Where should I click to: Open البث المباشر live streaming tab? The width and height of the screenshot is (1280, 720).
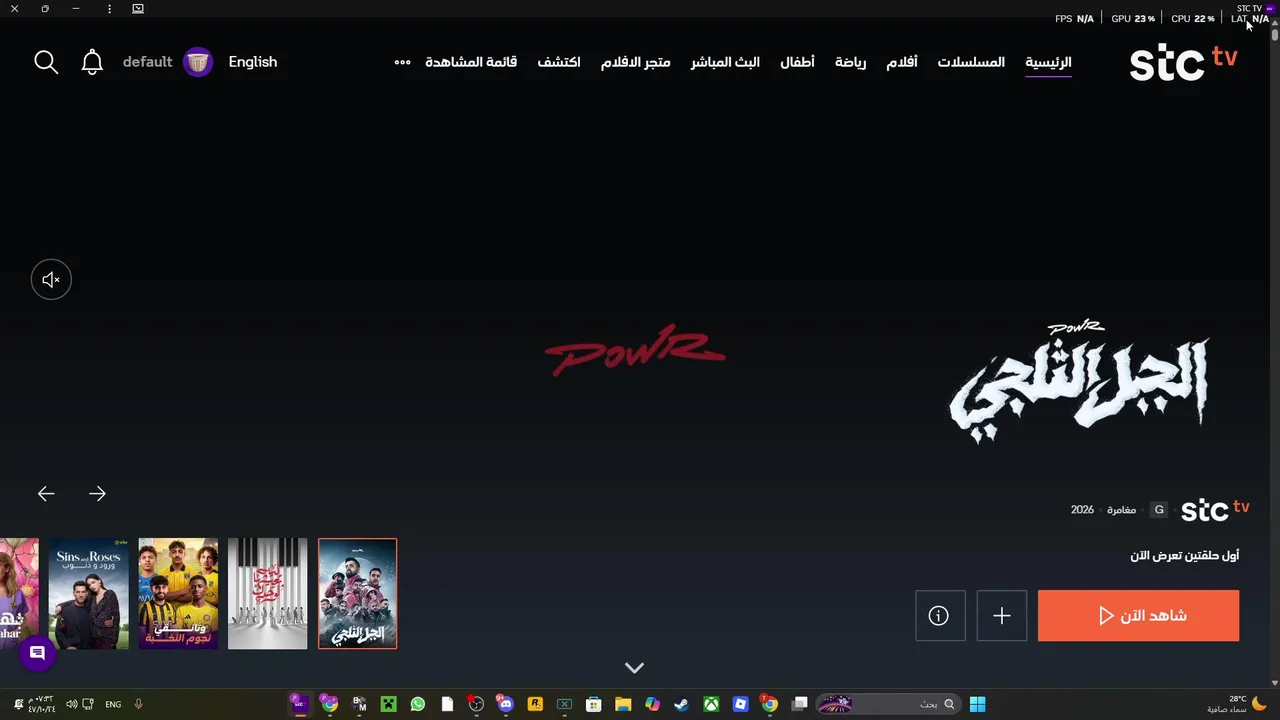(x=725, y=62)
